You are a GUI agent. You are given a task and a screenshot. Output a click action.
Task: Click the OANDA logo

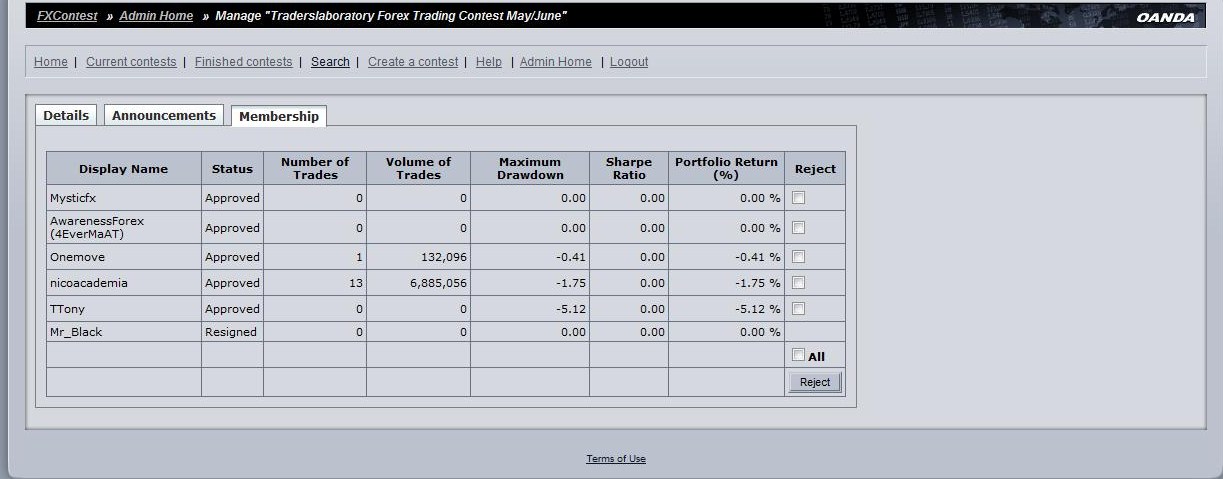1166,17
